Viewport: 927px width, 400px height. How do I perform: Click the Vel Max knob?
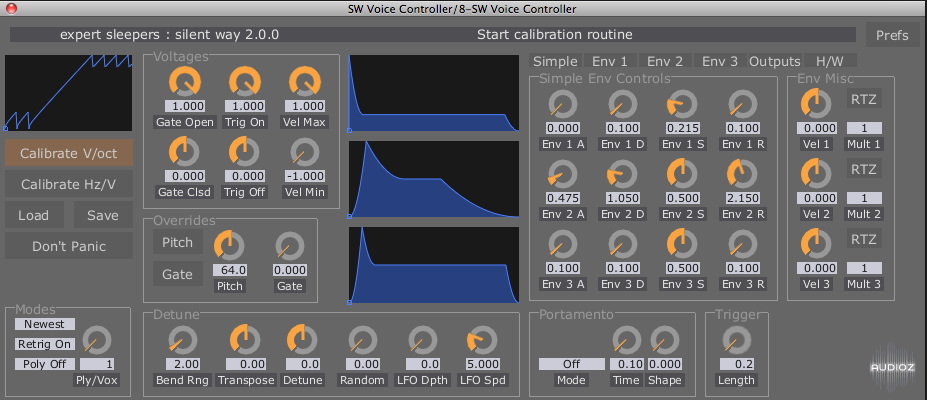[x=305, y=81]
